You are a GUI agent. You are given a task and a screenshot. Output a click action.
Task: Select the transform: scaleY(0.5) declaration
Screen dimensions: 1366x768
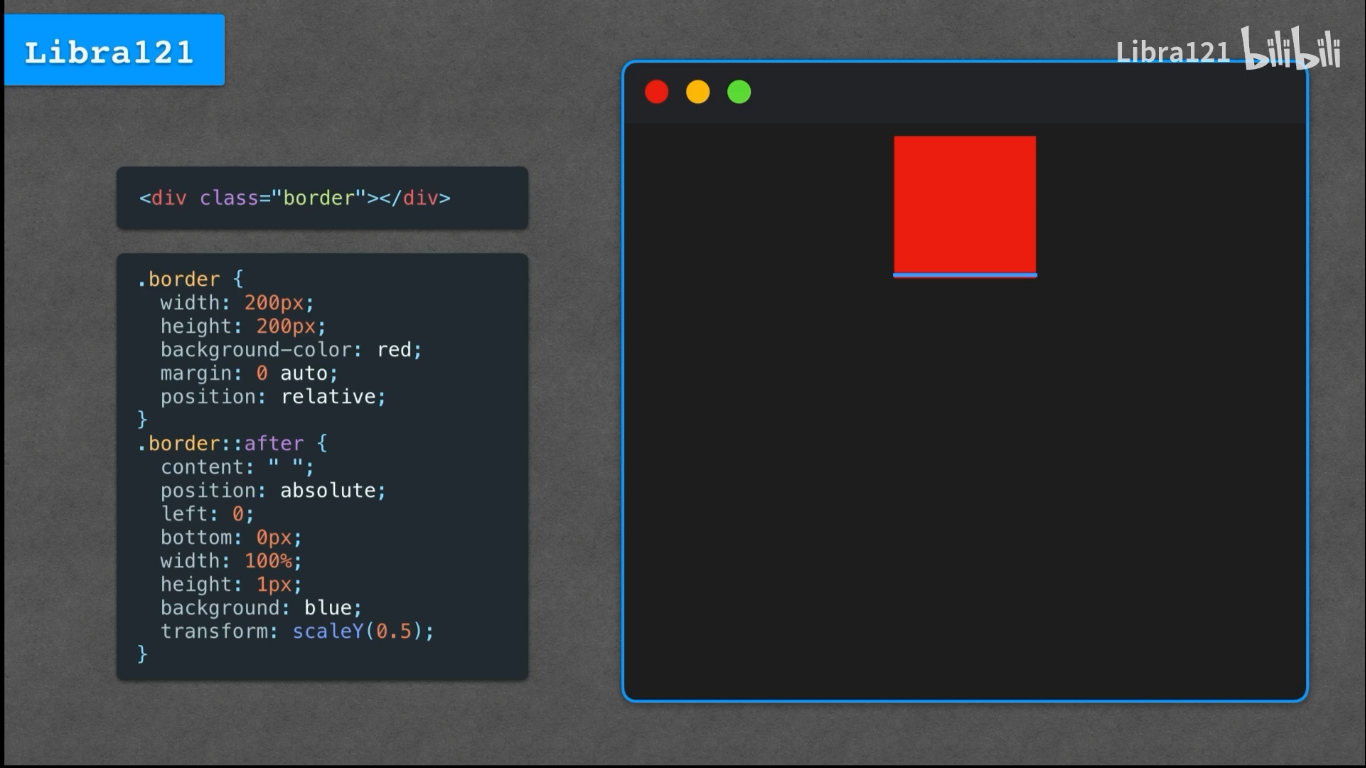[x=297, y=631]
